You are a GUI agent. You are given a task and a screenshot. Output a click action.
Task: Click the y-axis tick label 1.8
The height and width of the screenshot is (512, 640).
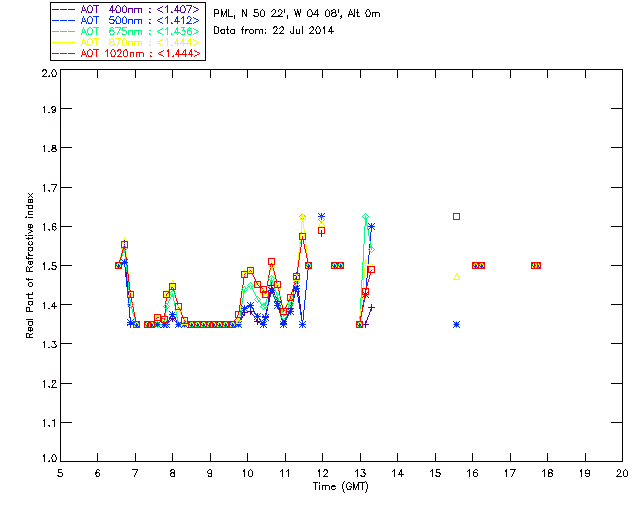pyautogui.click(x=49, y=148)
